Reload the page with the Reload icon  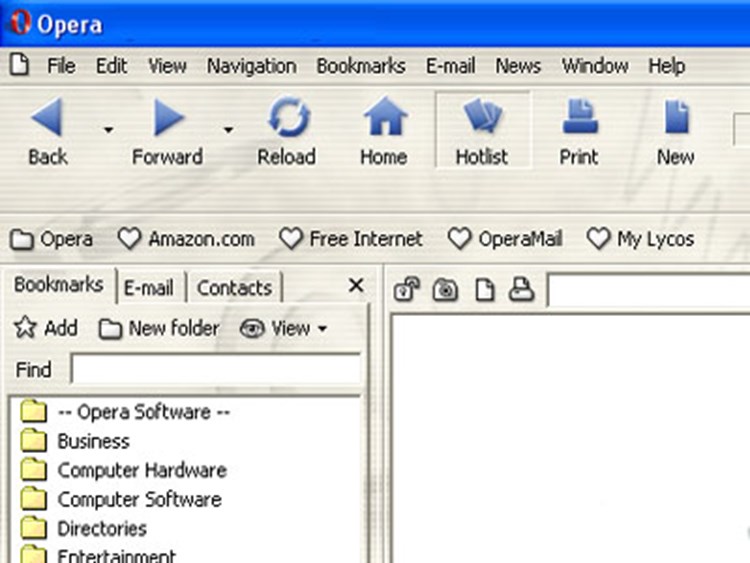pyautogui.click(x=287, y=131)
